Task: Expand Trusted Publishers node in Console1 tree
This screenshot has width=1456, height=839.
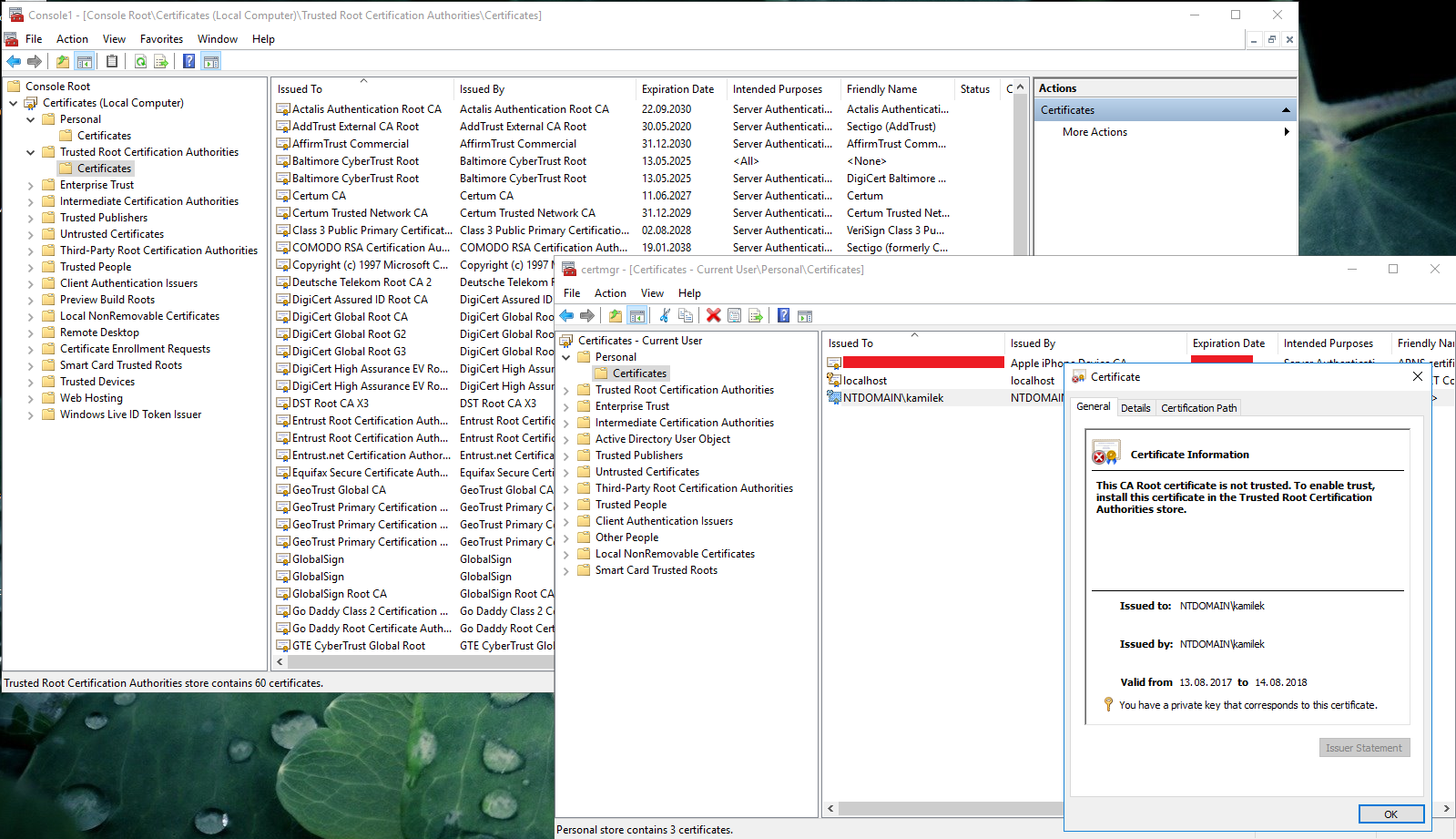Action: [x=31, y=218]
